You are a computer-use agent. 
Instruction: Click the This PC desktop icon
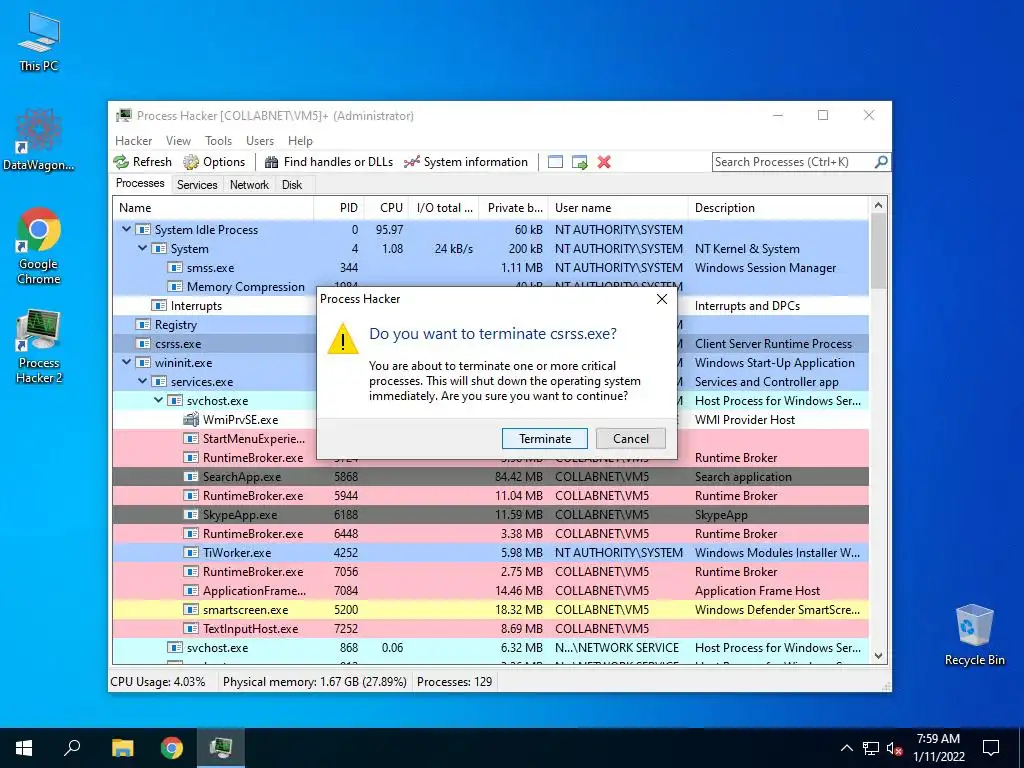point(39,42)
